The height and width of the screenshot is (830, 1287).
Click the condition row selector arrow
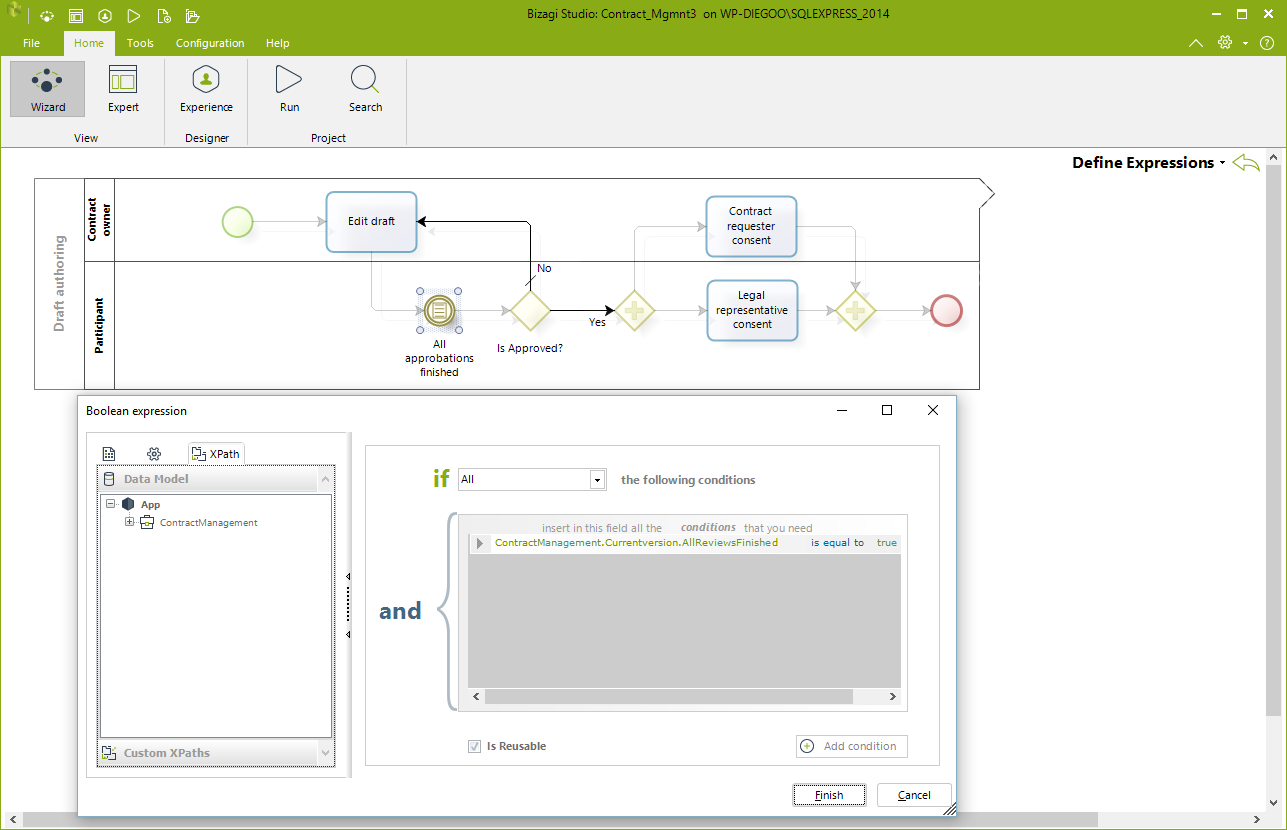[x=480, y=543]
